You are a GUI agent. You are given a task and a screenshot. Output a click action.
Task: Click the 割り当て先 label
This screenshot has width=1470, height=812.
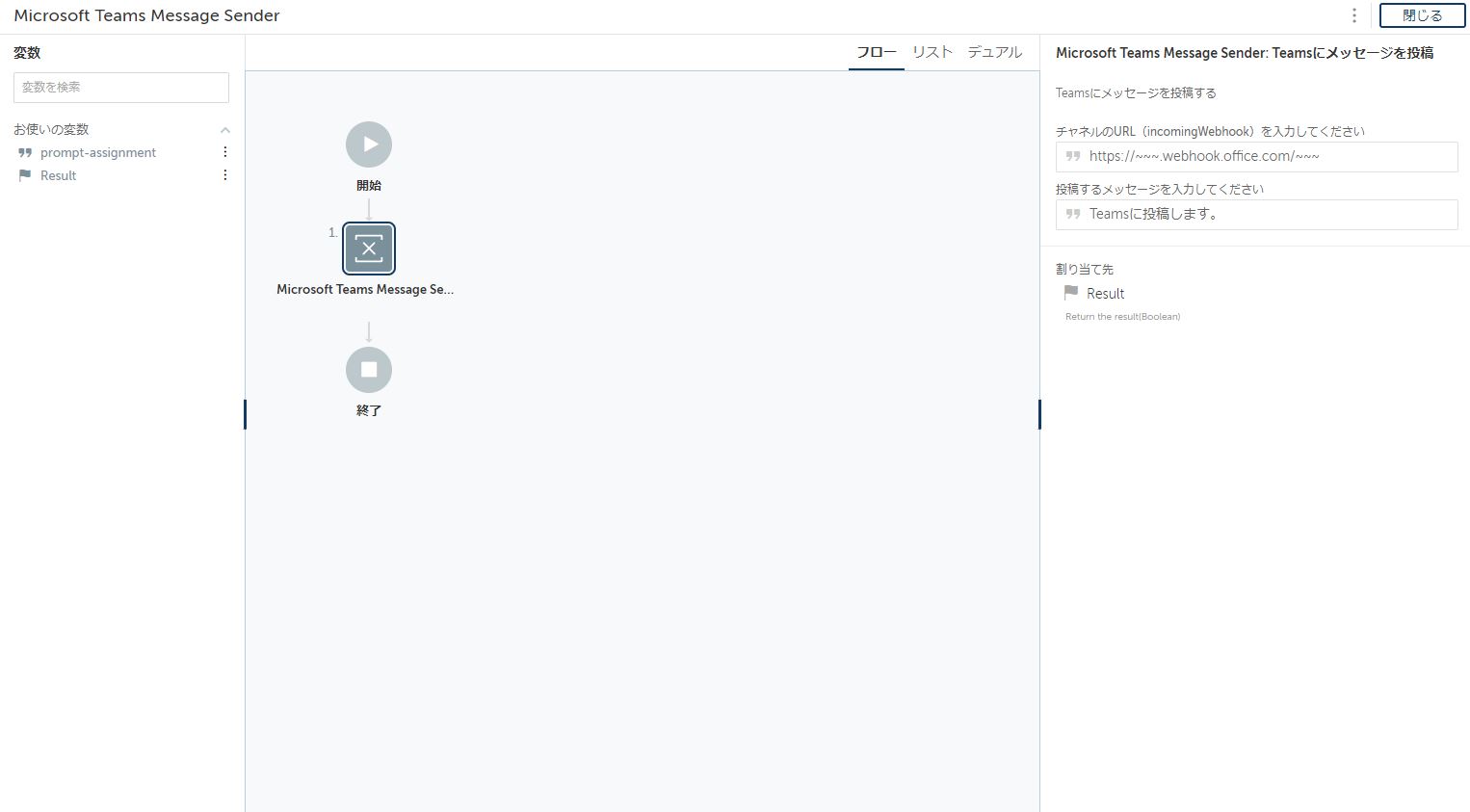click(x=1085, y=270)
